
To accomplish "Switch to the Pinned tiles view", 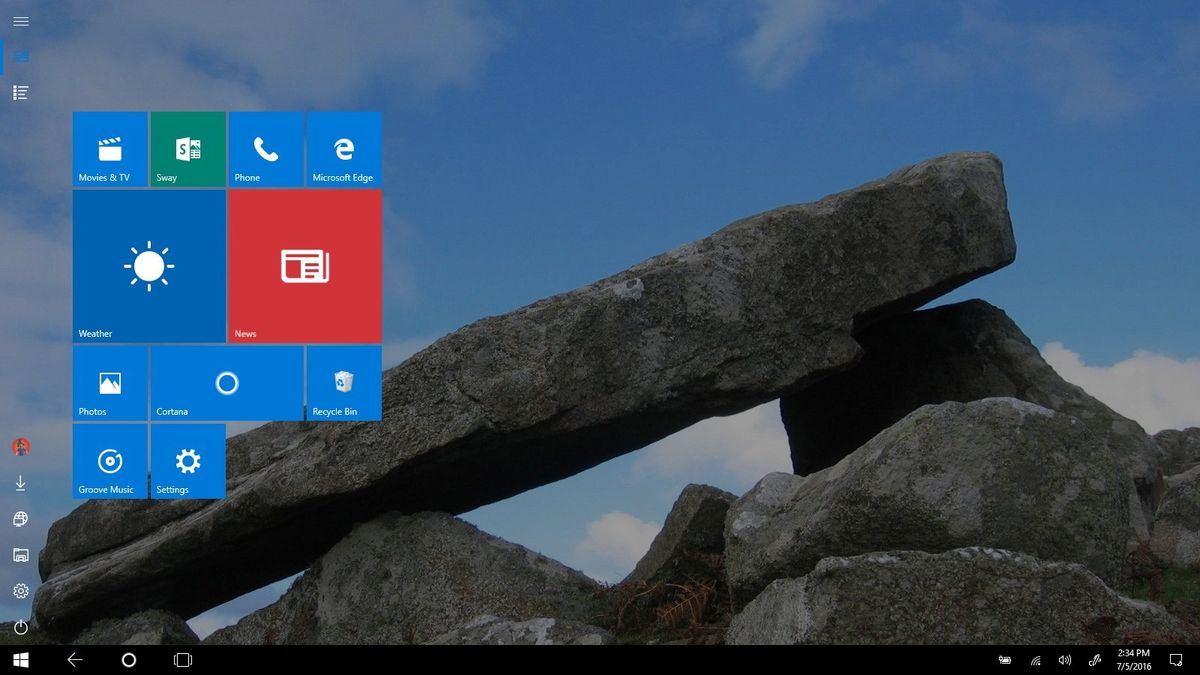I will coord(20,56).
